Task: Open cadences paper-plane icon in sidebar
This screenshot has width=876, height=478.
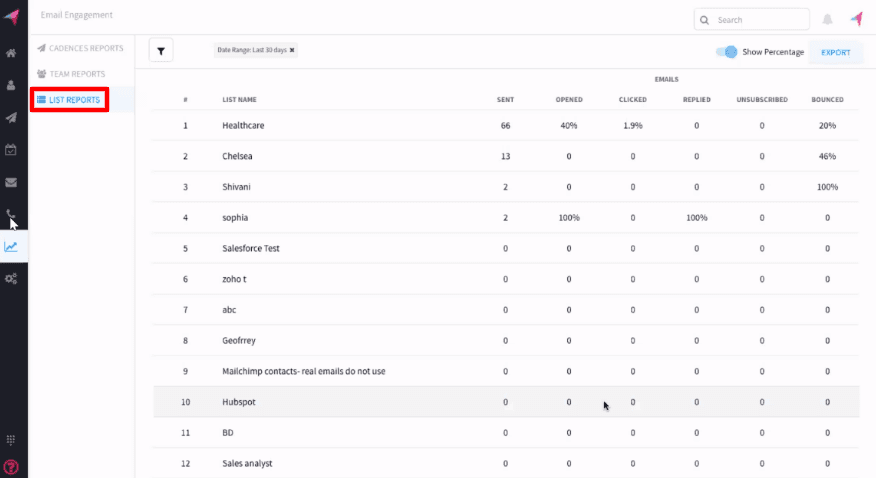Action: coord(11,118)
